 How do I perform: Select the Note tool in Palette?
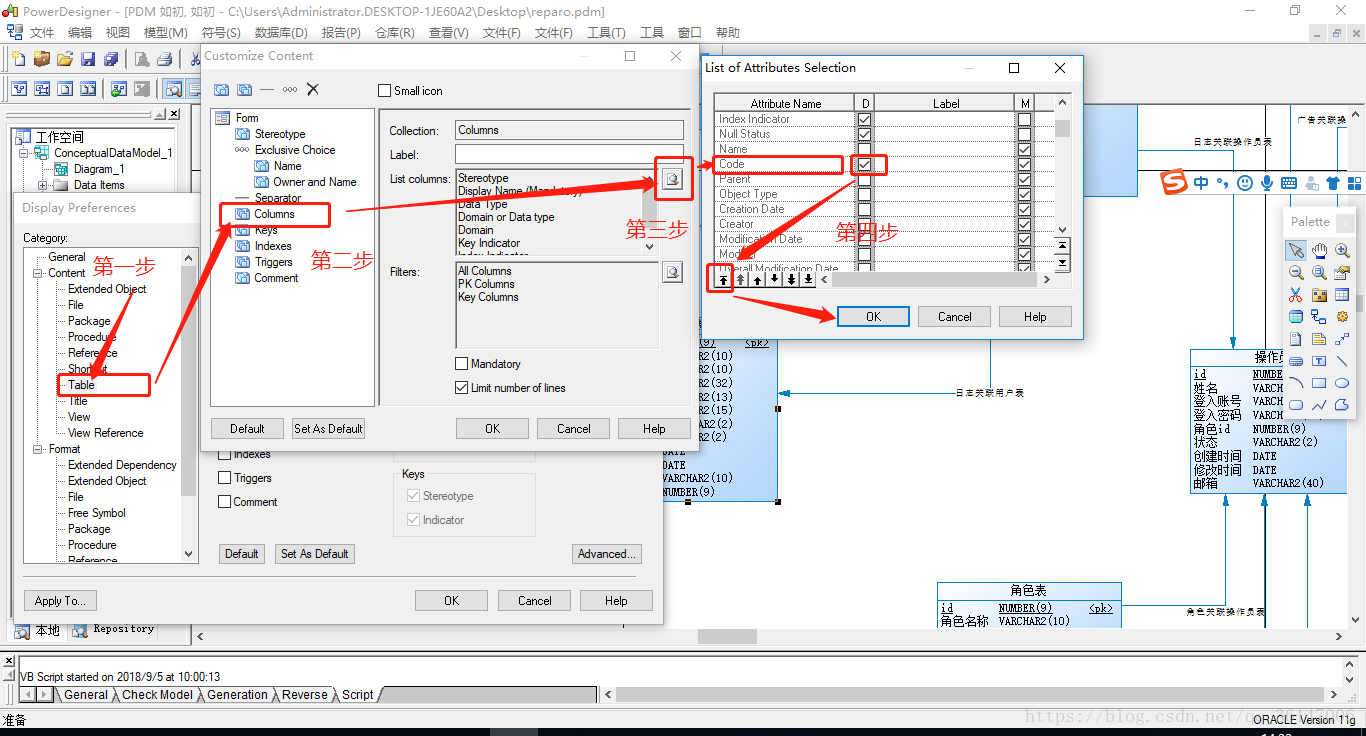pyautogui.click(x=1319, y=339)
